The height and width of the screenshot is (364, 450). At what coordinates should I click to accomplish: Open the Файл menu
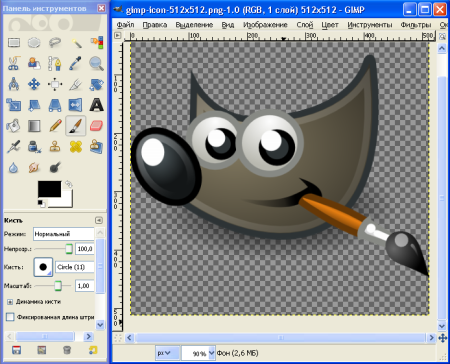125,25
